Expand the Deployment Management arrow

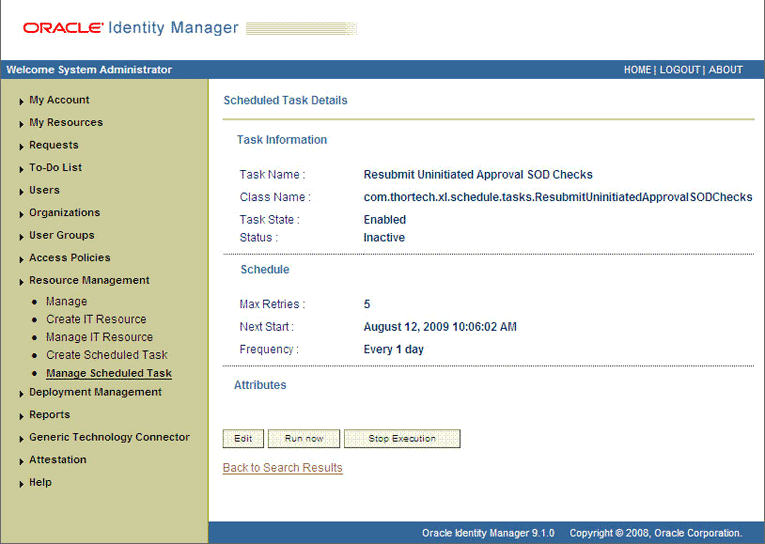(21, 394)
